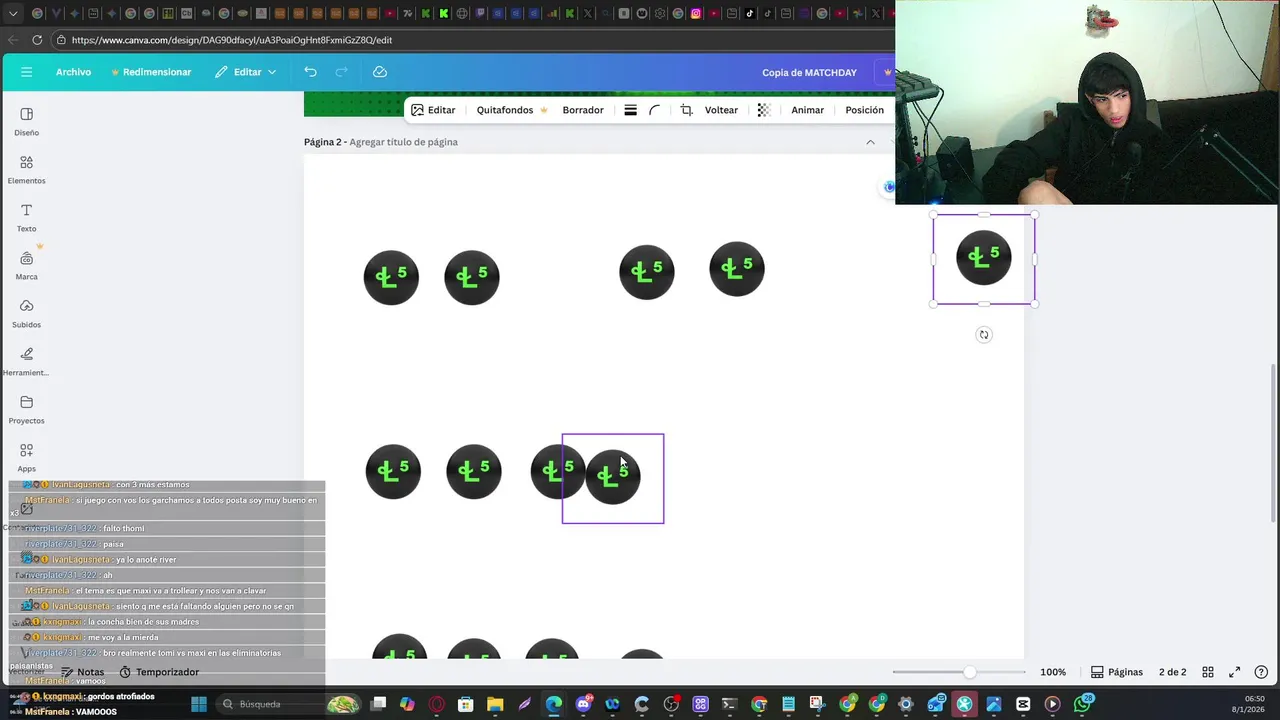Open File Explorer from the taskbar

(x=495, y=704)
